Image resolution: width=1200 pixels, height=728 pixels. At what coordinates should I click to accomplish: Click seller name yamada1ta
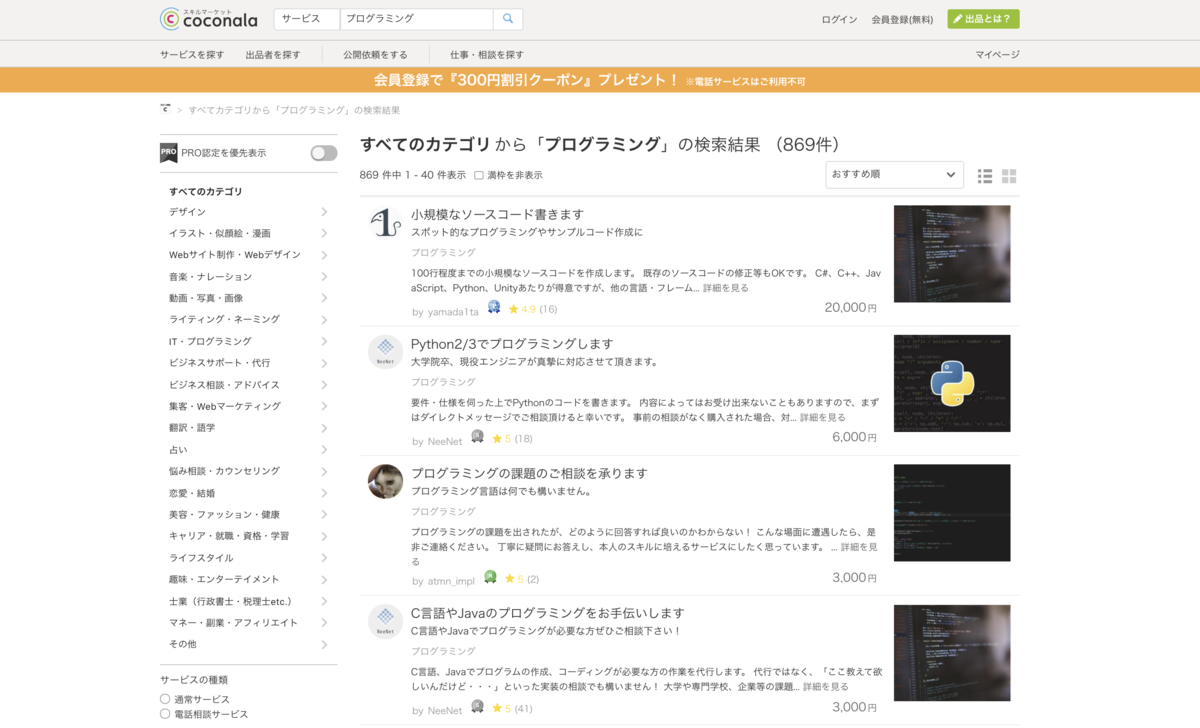click(453, 312)
